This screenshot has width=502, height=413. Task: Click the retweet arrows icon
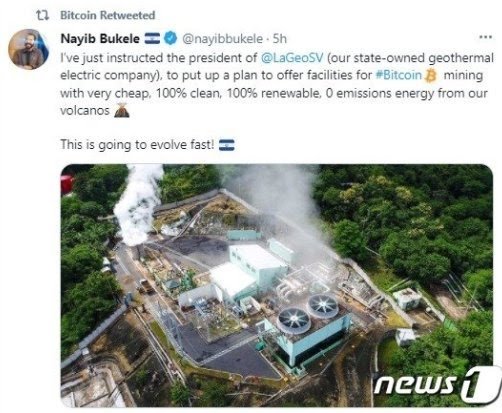(42, 15)
